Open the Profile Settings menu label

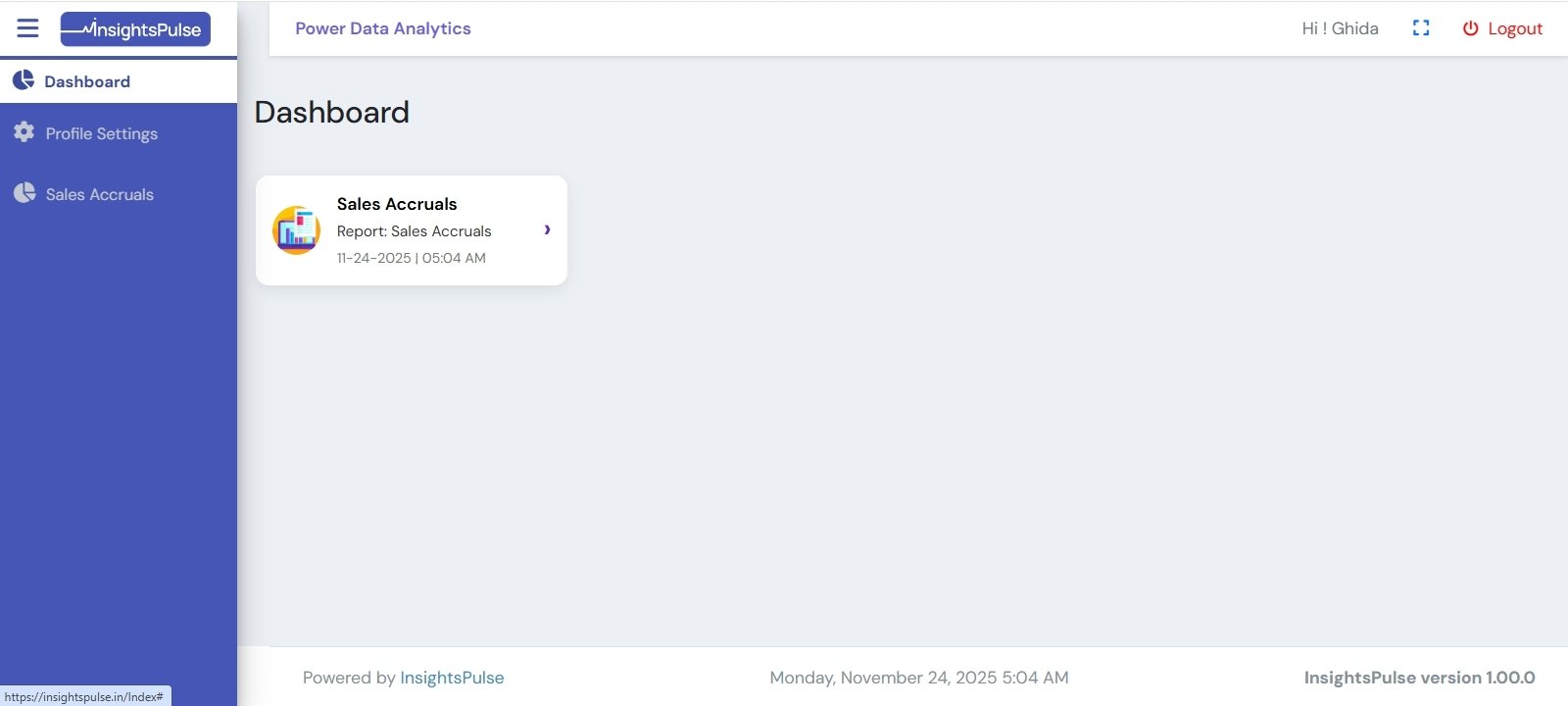click(102, 133)
